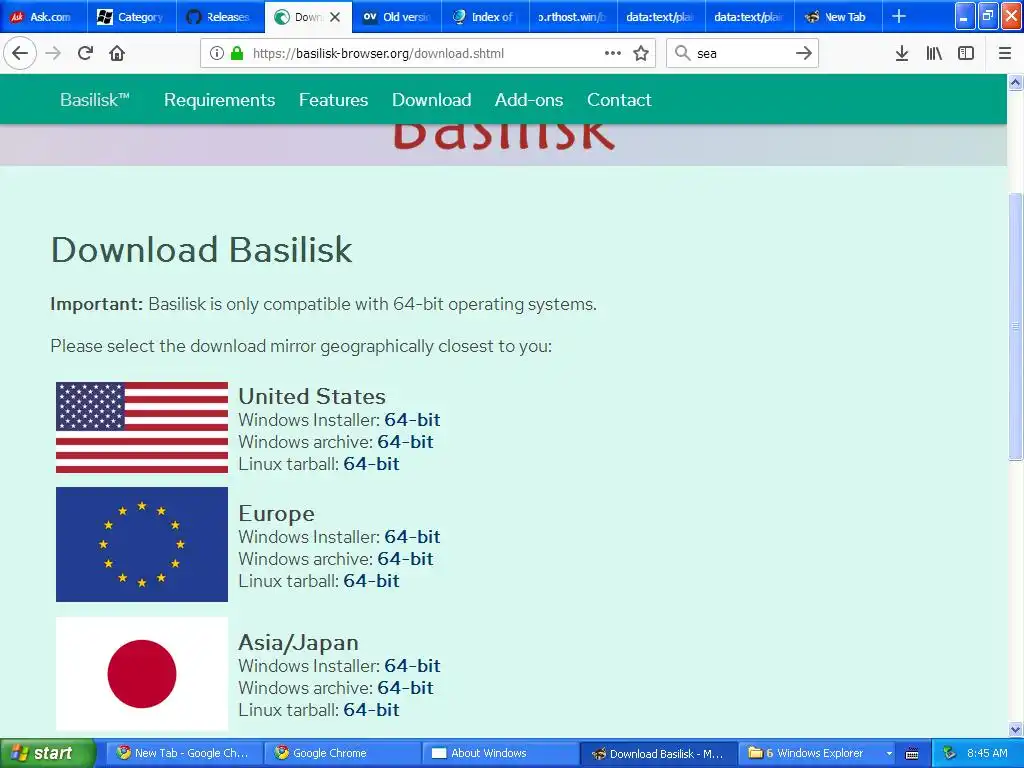Download Europe Linux tarball 64-bit
The height and width of the screenshot is (768, 1024).
point(372,581)
